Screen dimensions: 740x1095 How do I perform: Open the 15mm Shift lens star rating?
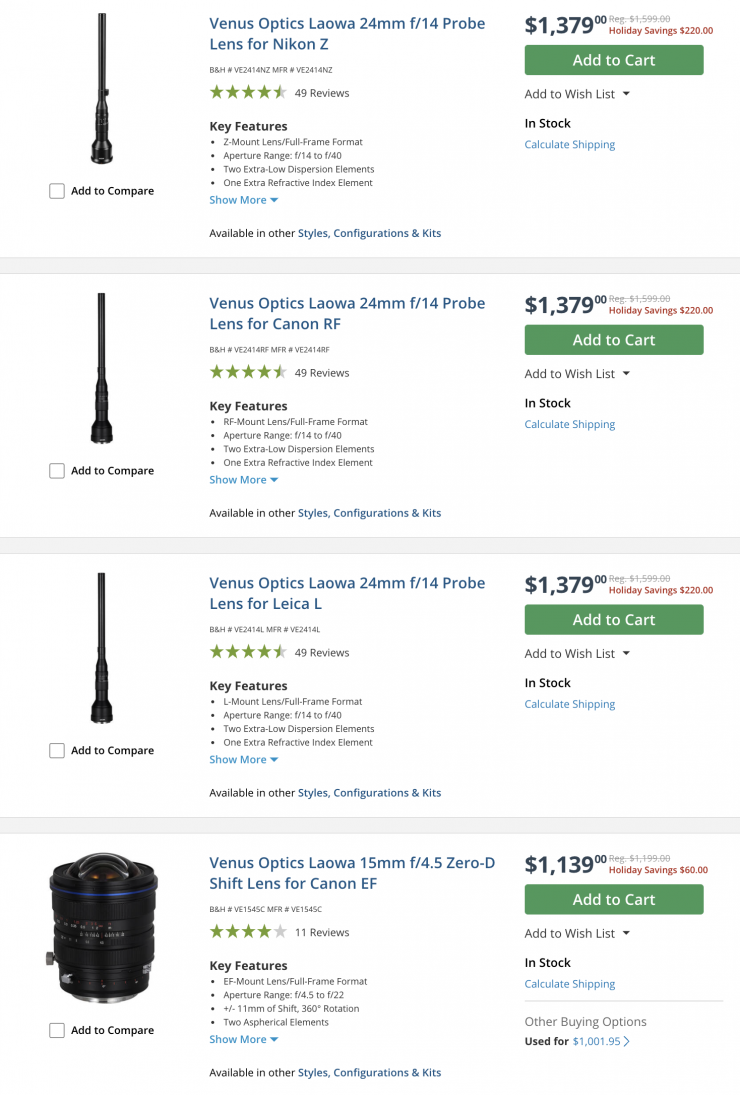click(x=248, y=933)
